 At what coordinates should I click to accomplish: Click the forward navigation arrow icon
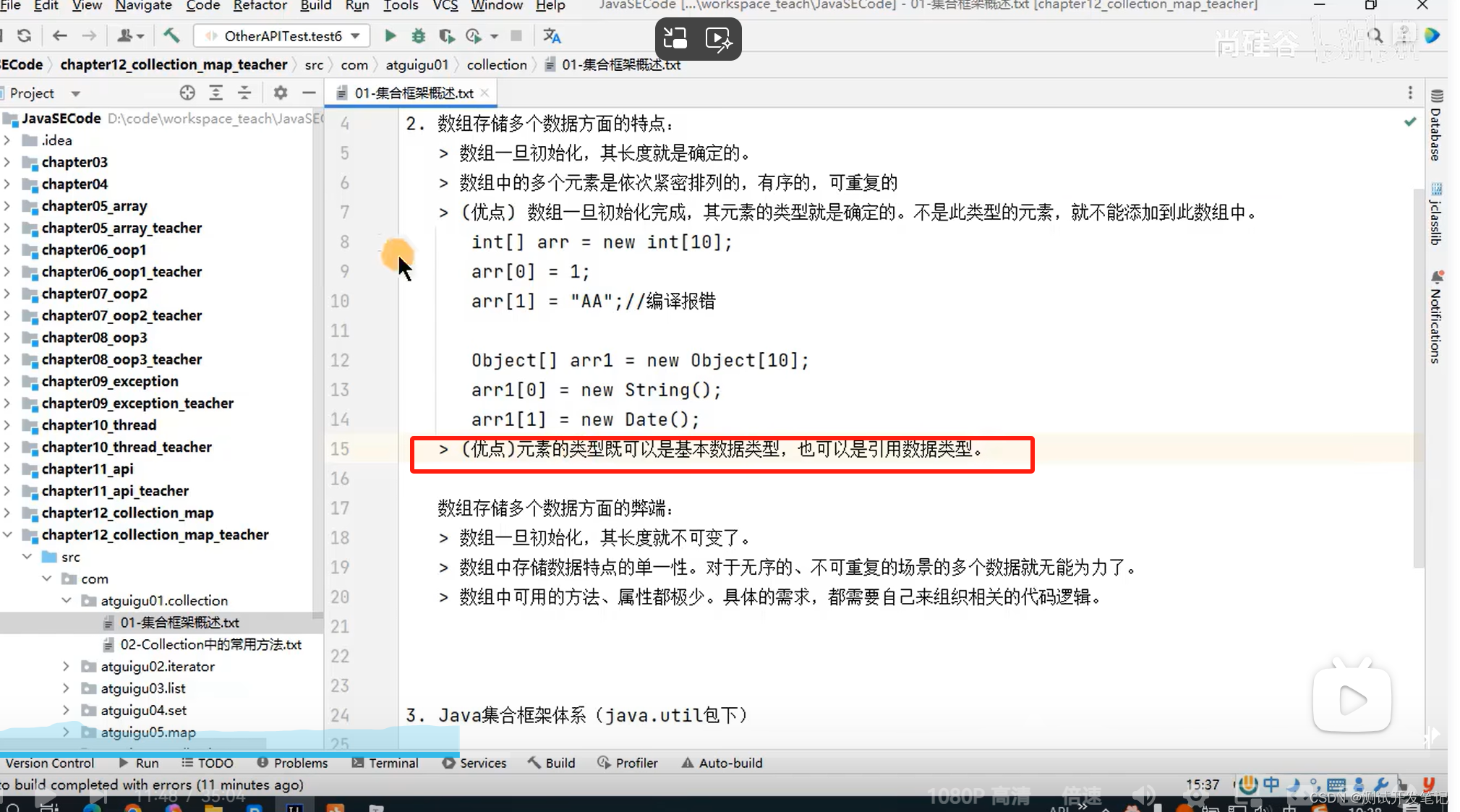89,36
